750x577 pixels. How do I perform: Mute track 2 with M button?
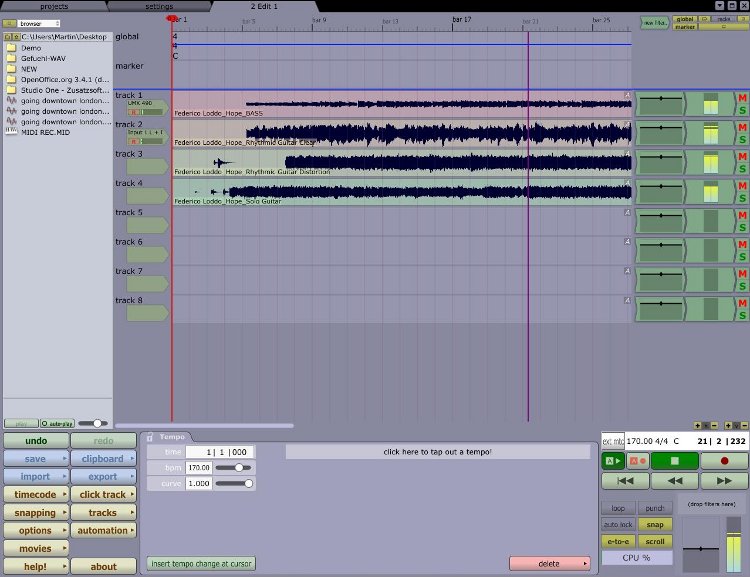click(x=742, y=127)
